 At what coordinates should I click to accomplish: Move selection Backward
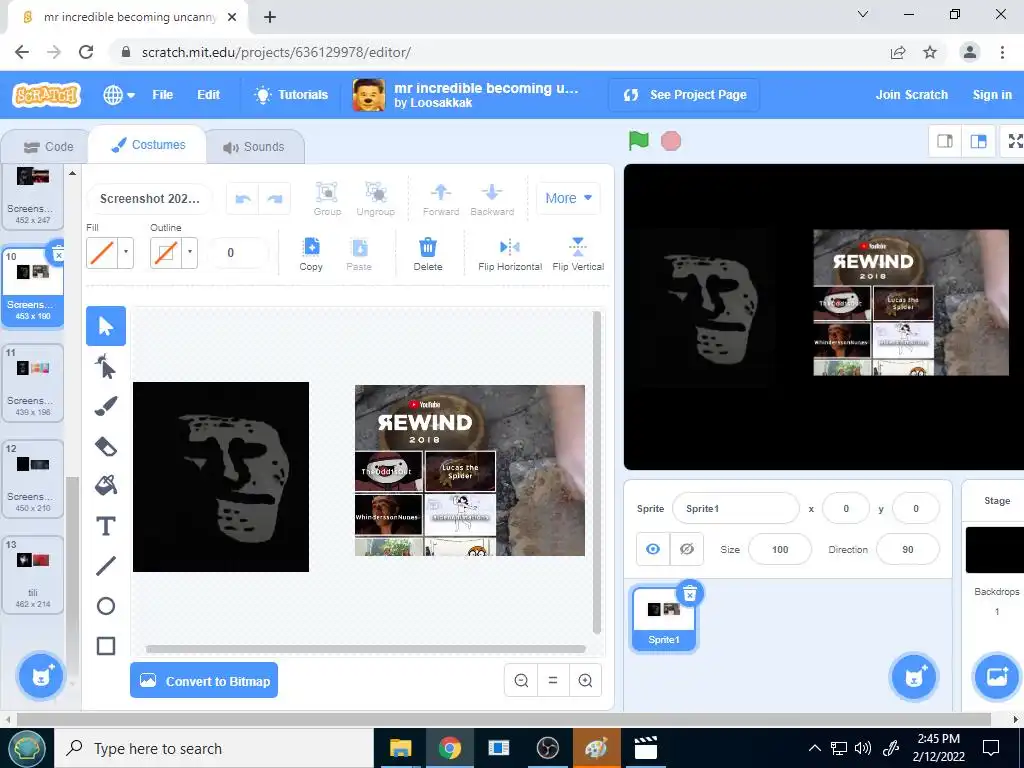(492, 199)
